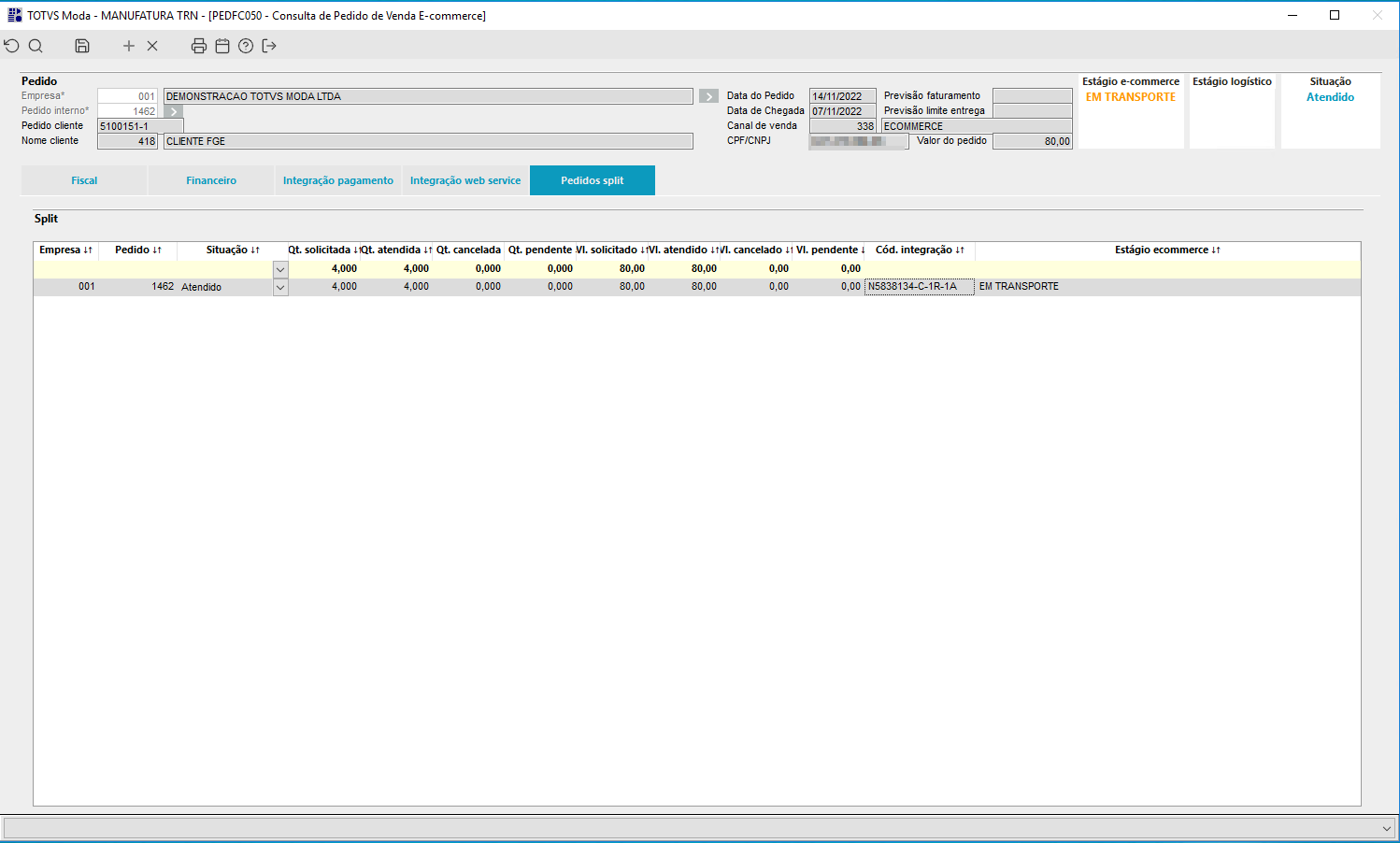Click the printer icon in toolbar

click(199, 46)
